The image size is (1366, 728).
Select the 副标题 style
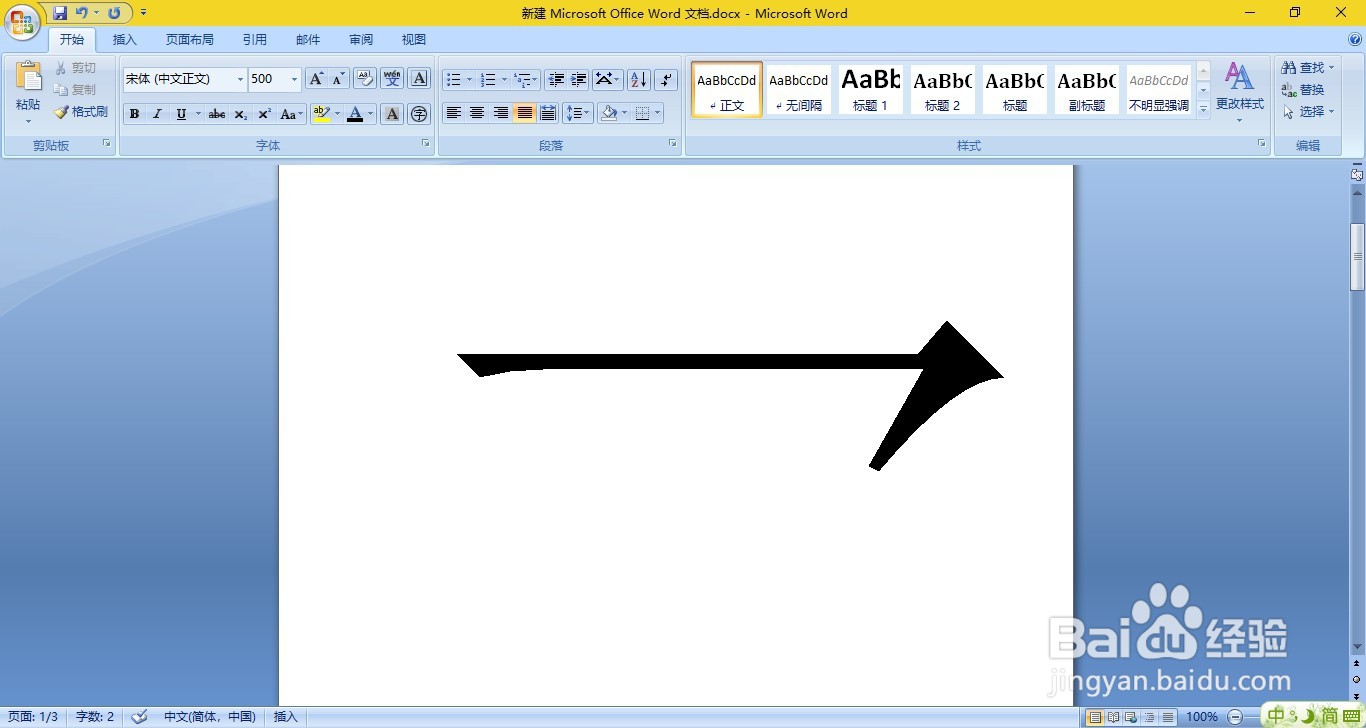(1086, 89)
